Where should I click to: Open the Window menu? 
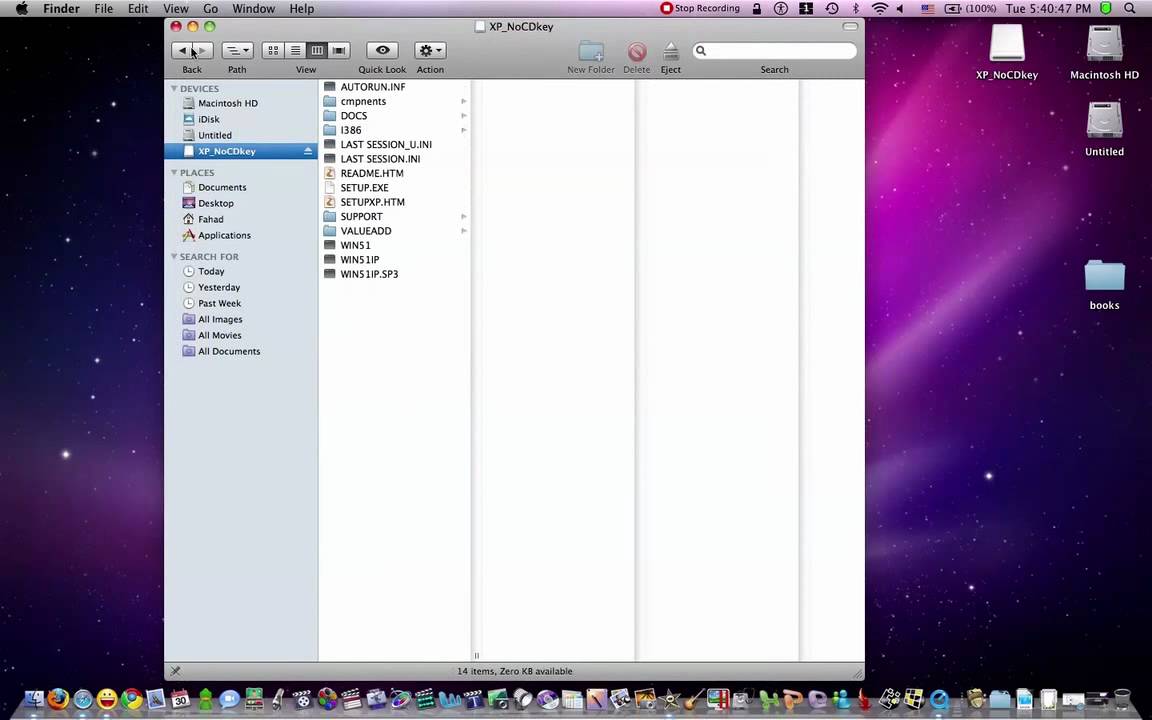(x=253, y=9)
